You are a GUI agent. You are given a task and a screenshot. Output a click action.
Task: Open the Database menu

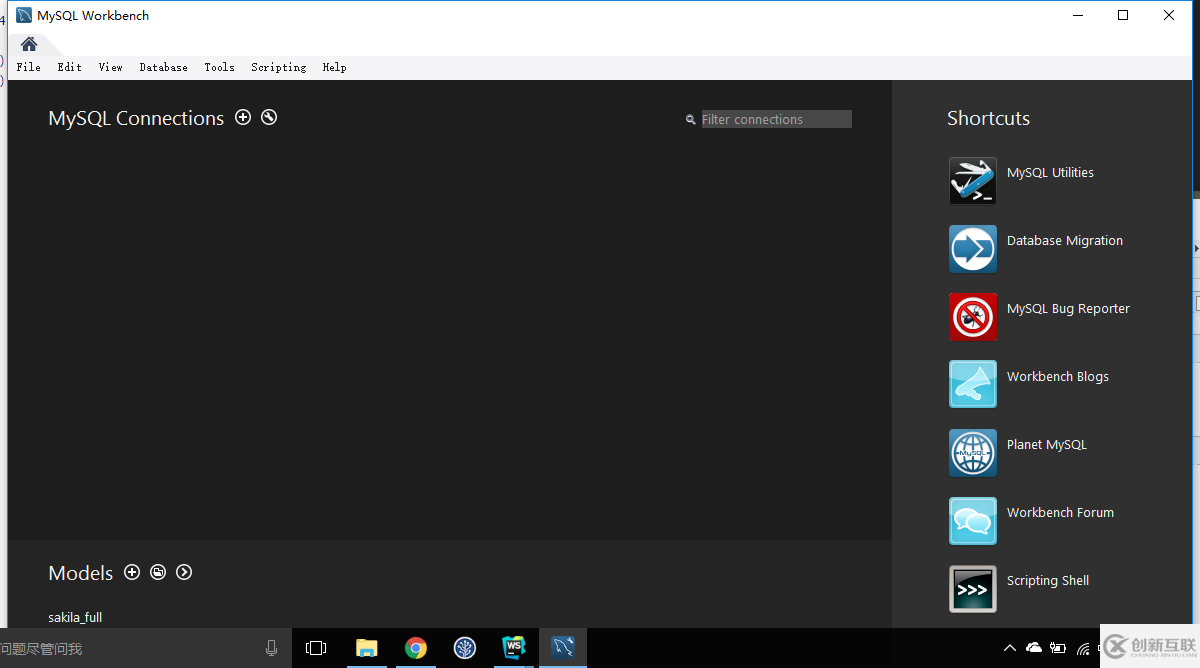pyautogui.click(x=163, y=67)
